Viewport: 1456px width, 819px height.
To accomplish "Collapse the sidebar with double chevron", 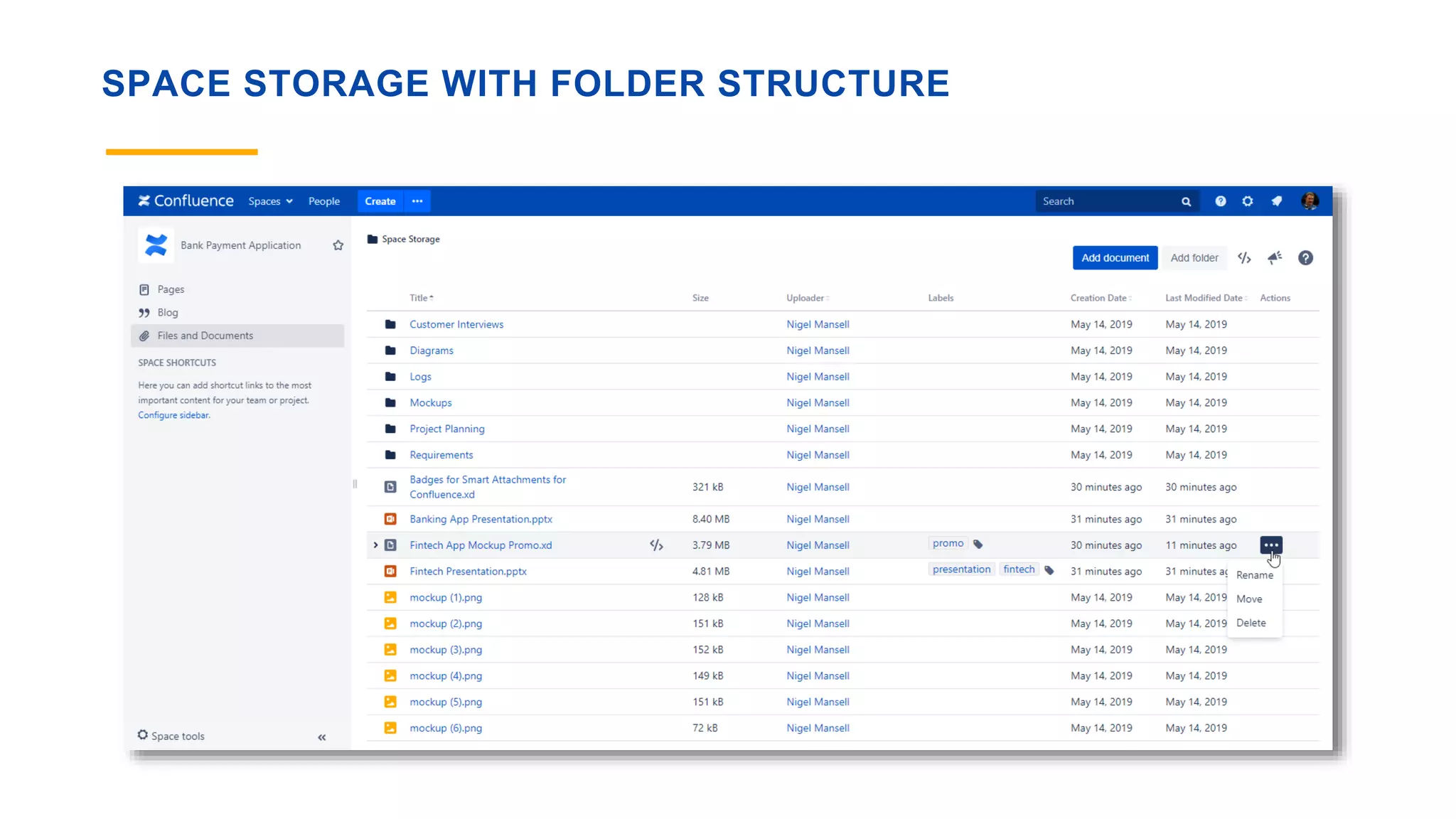I will 322,737.
